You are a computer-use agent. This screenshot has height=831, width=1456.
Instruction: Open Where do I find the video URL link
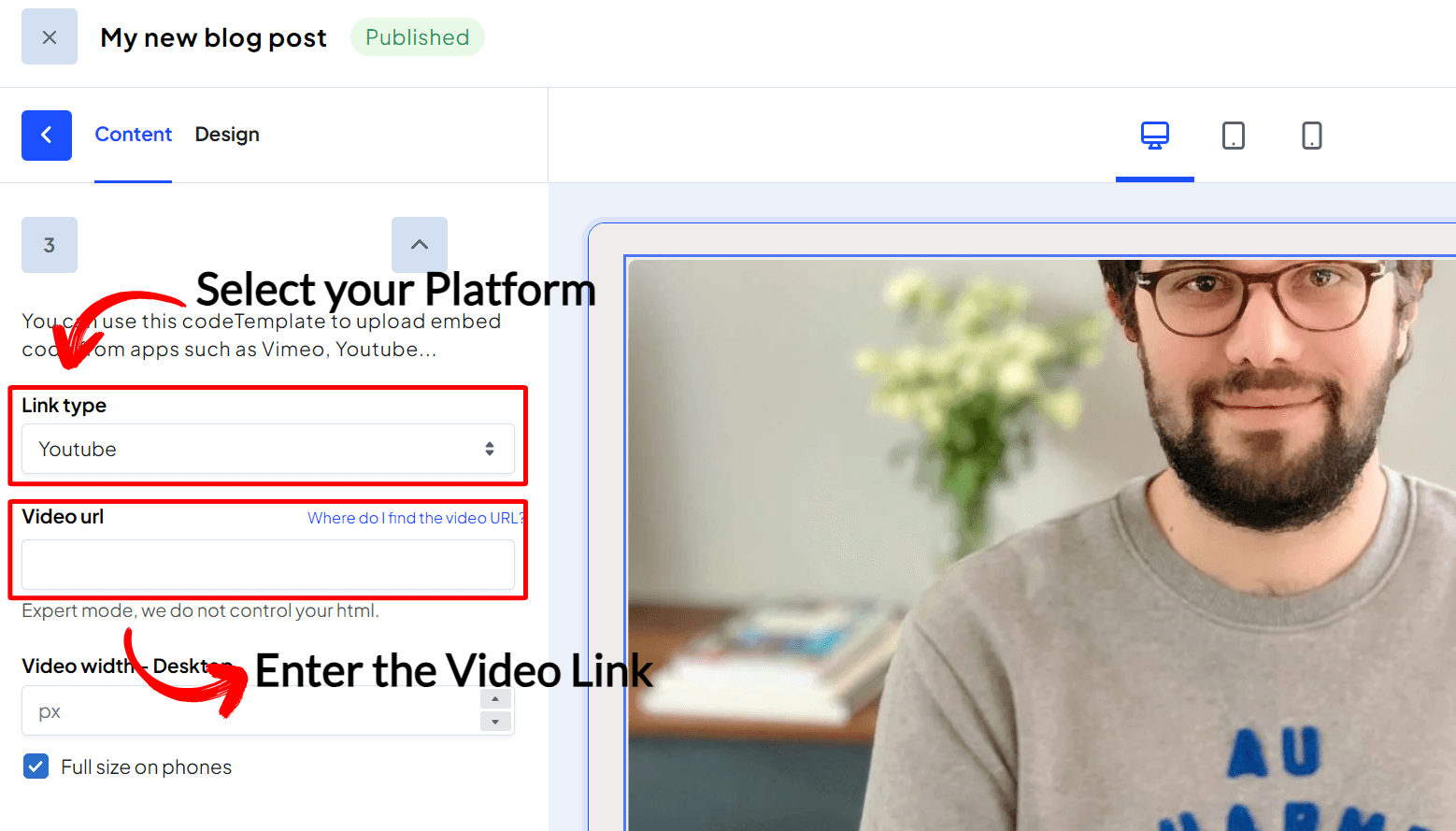click(415, 517)
